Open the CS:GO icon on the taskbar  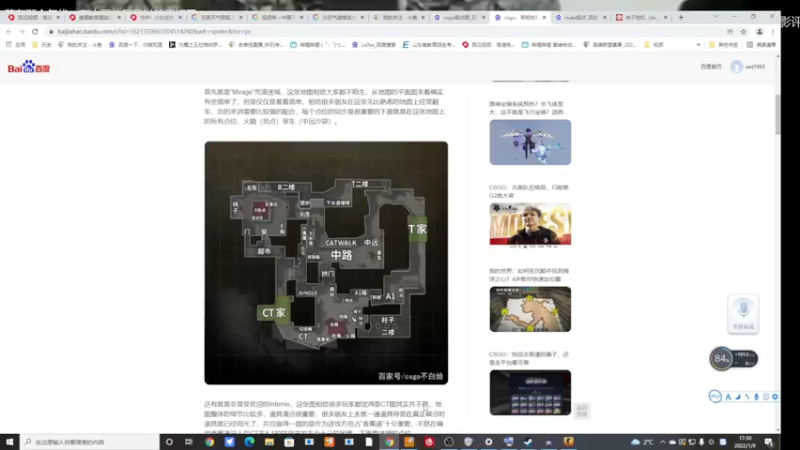568,442
